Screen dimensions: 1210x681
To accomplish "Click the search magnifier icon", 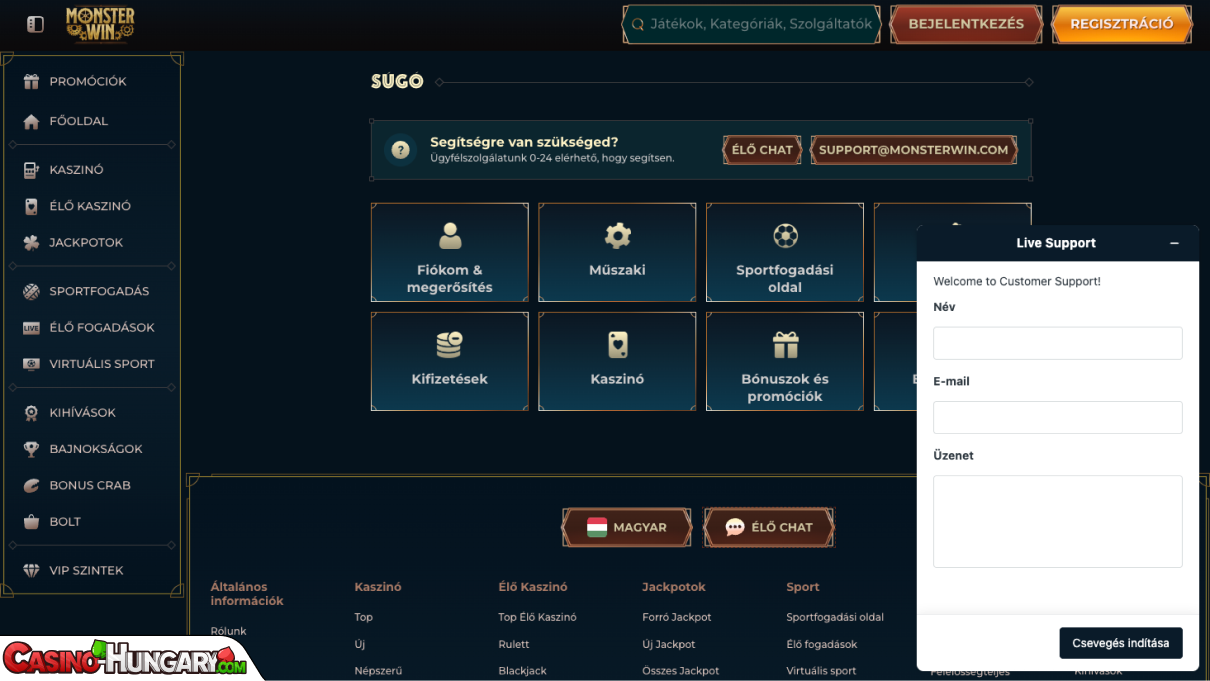I will [x=637, y=24].
